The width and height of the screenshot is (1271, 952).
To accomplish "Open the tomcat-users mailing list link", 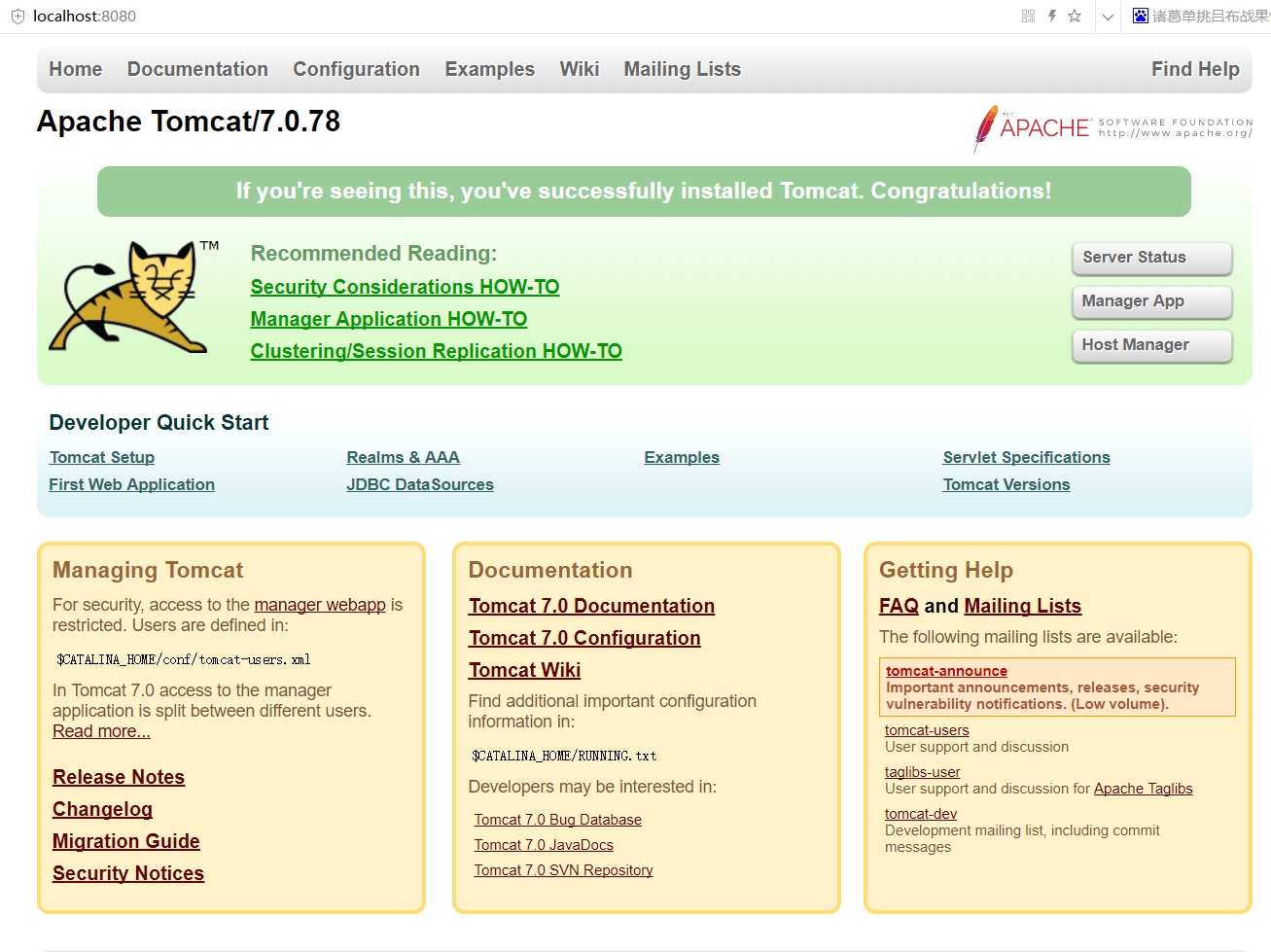I will tap(927, 730).
